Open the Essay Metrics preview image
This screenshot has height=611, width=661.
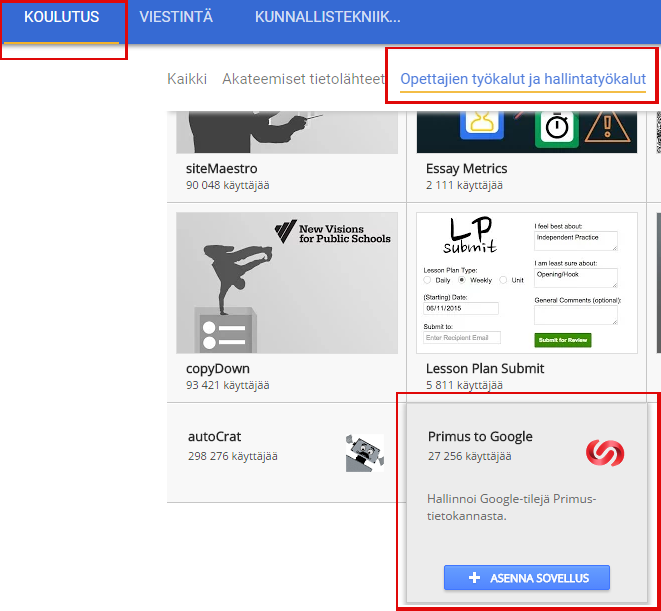point(527,132)
